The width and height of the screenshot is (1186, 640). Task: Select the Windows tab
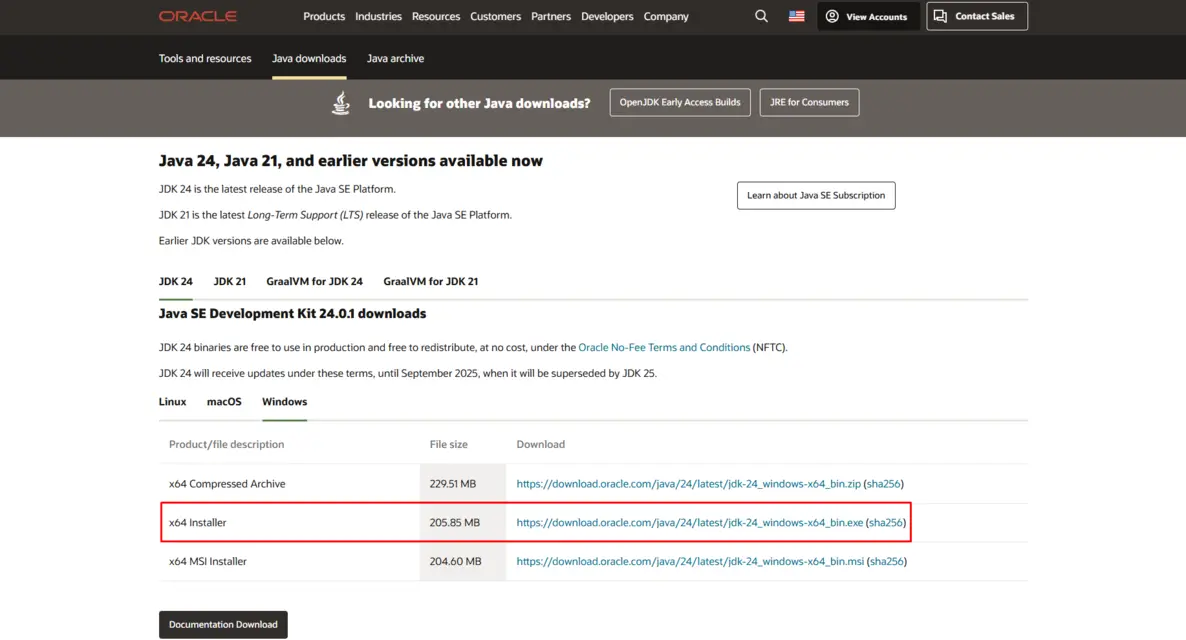pos(284,402)
